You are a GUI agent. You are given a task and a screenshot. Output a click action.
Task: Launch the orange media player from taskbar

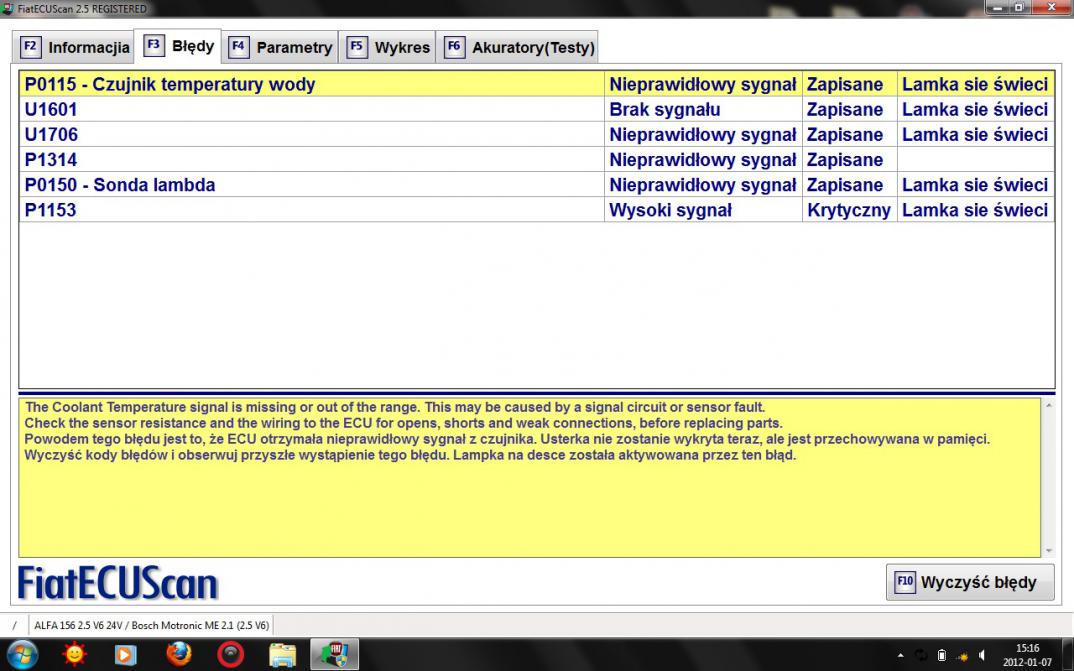point(125,655)
